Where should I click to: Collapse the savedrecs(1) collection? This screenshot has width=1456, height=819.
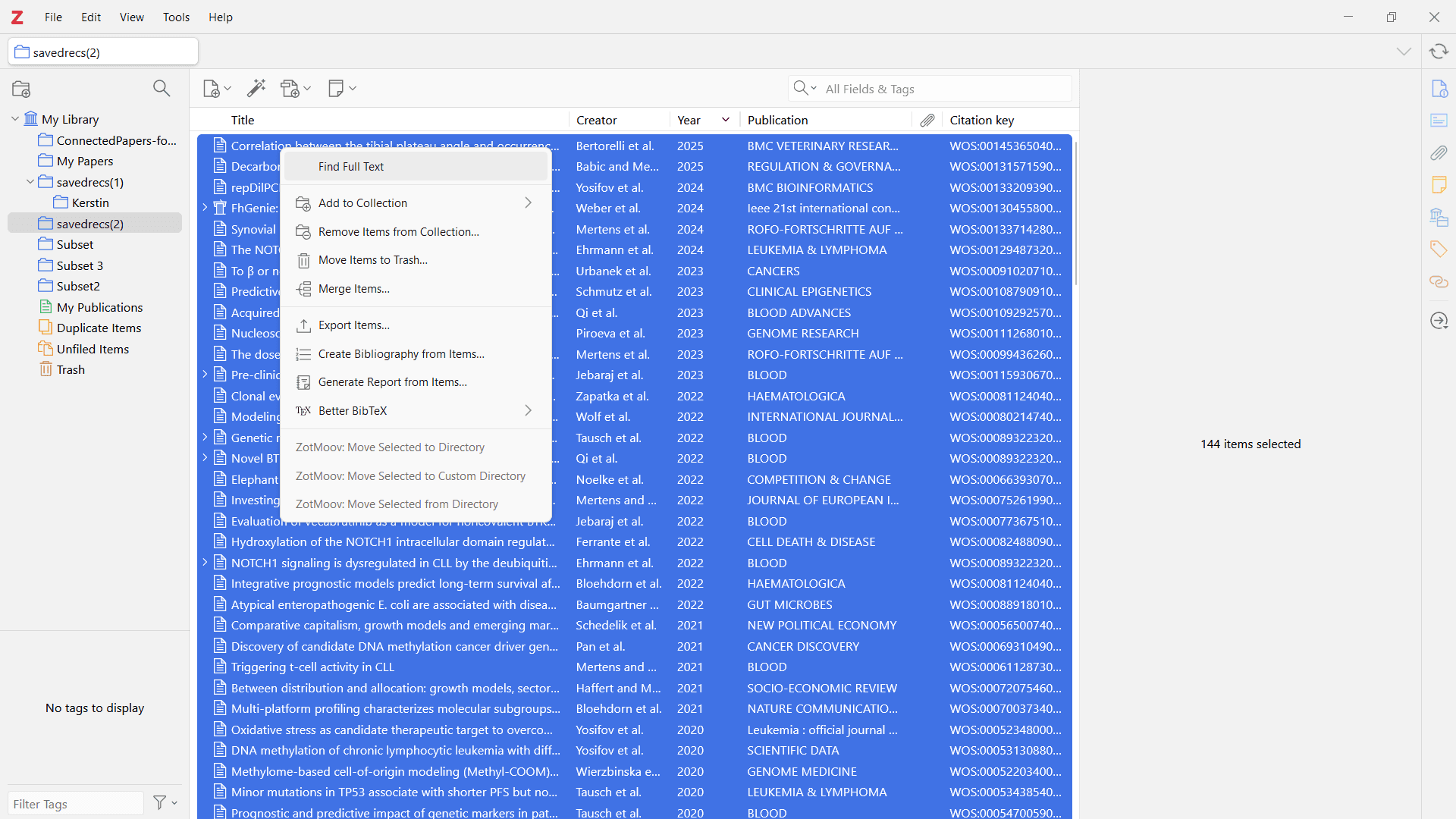click(30, 182)
